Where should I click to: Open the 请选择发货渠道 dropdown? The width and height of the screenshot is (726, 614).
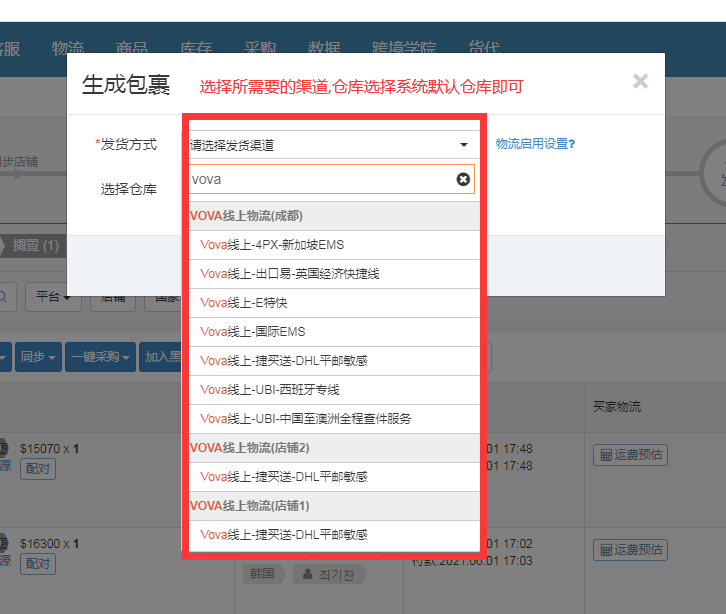coord(333,145)
